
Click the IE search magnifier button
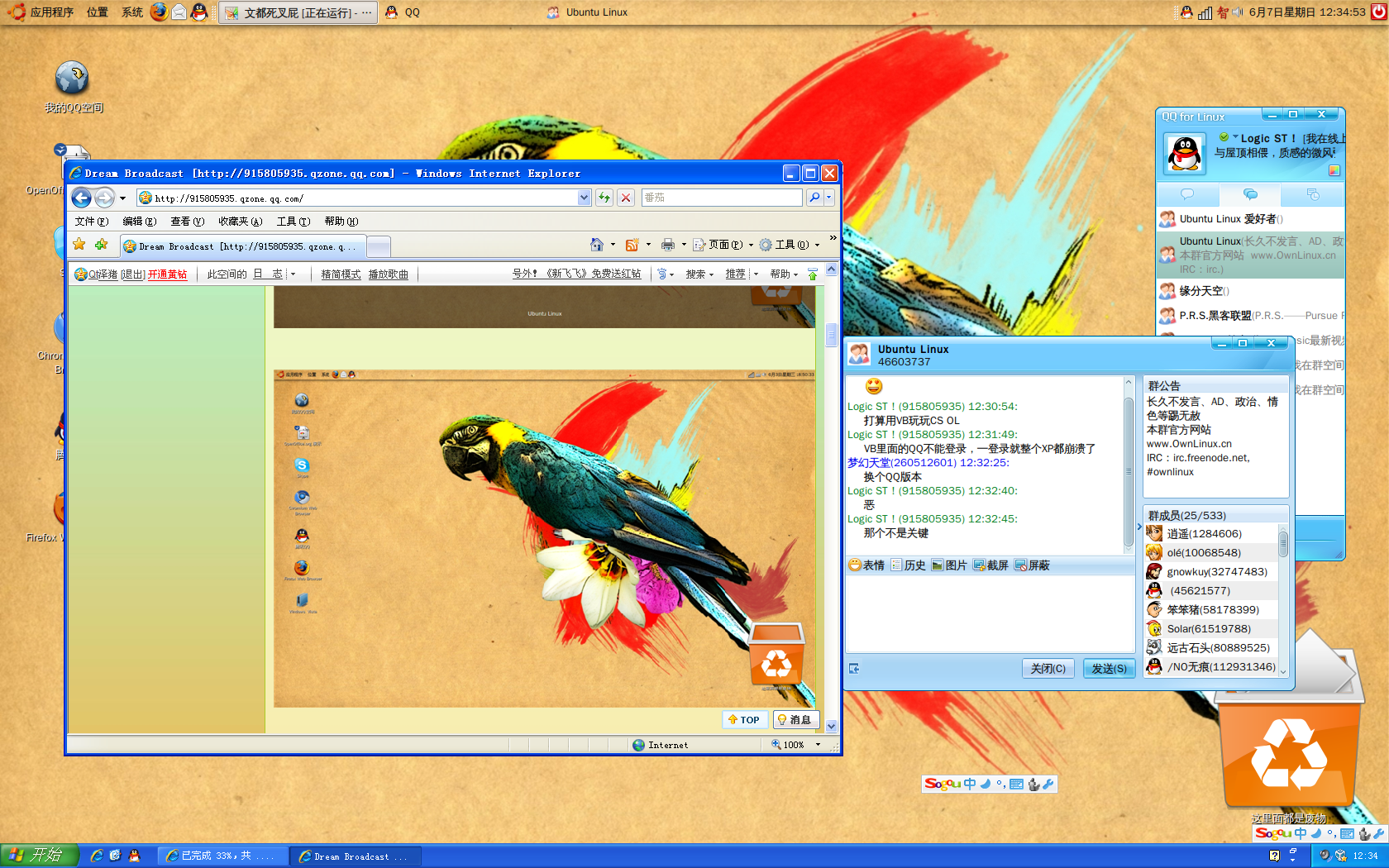[x=814, y=198]
